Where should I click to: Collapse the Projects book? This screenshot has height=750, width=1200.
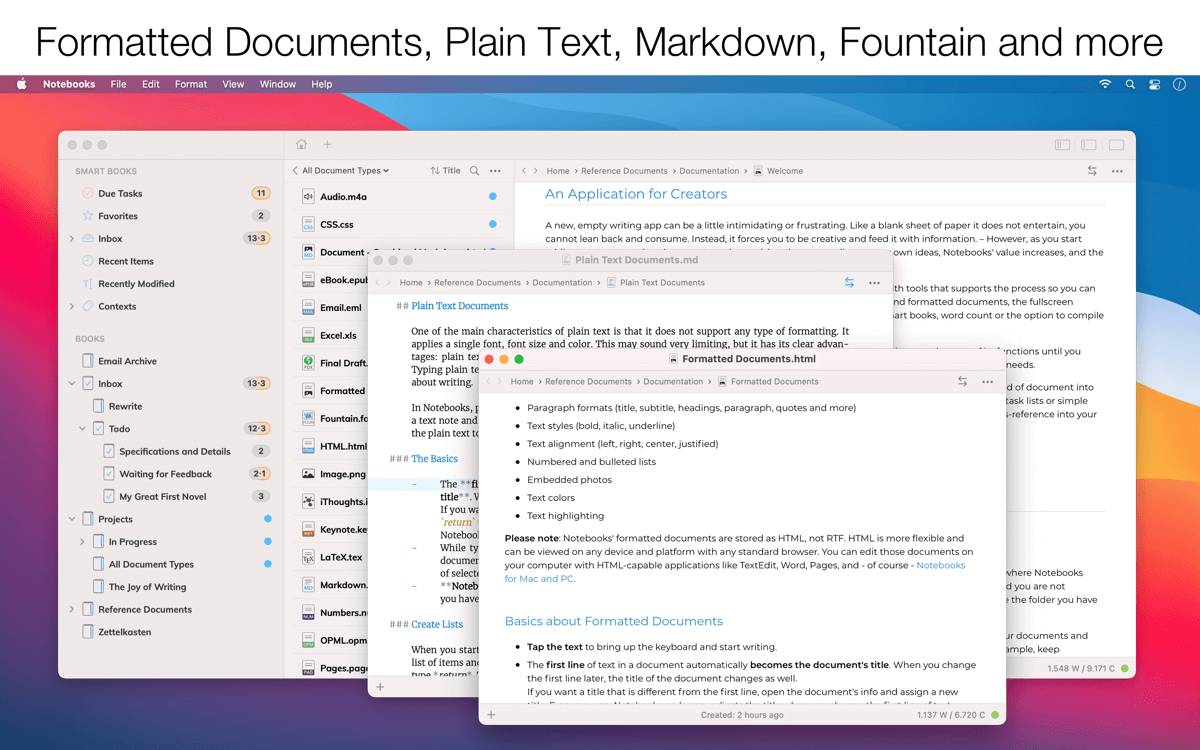(72, 519)
